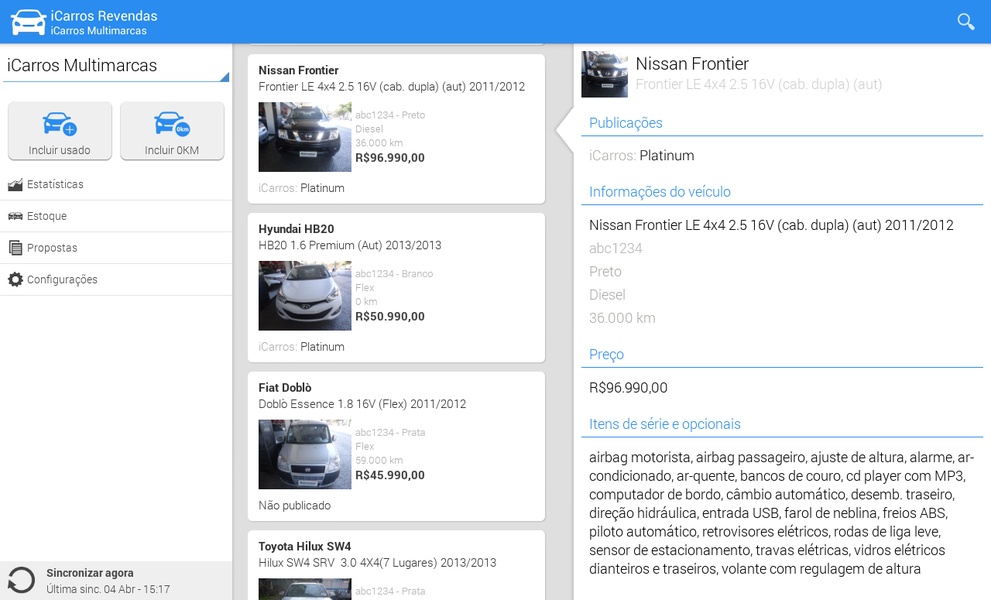The height and width of the screenshot is (600, 991).
Task: Open the Nissan Frontier detail header thumbnail
Action: (x=604, y=74)
